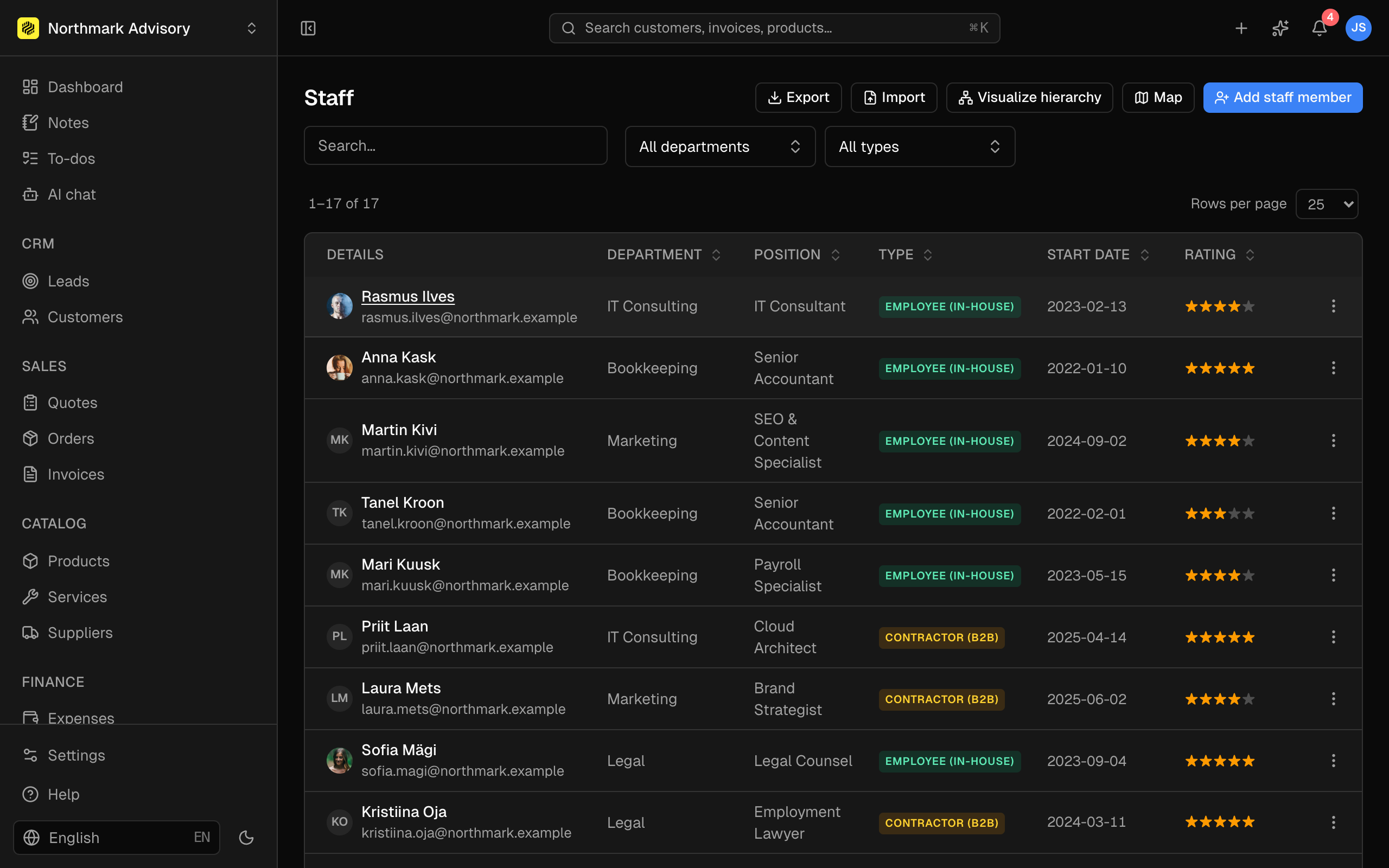Click the Export button
1389x868 pixels.
[798, 98]
